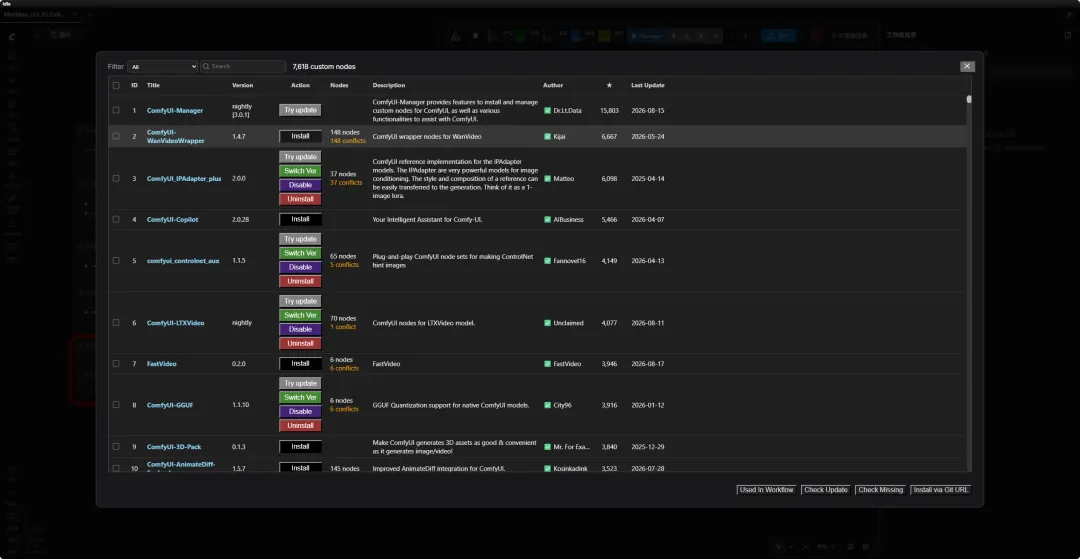Click the Install via Git URL button

[941, 490]
